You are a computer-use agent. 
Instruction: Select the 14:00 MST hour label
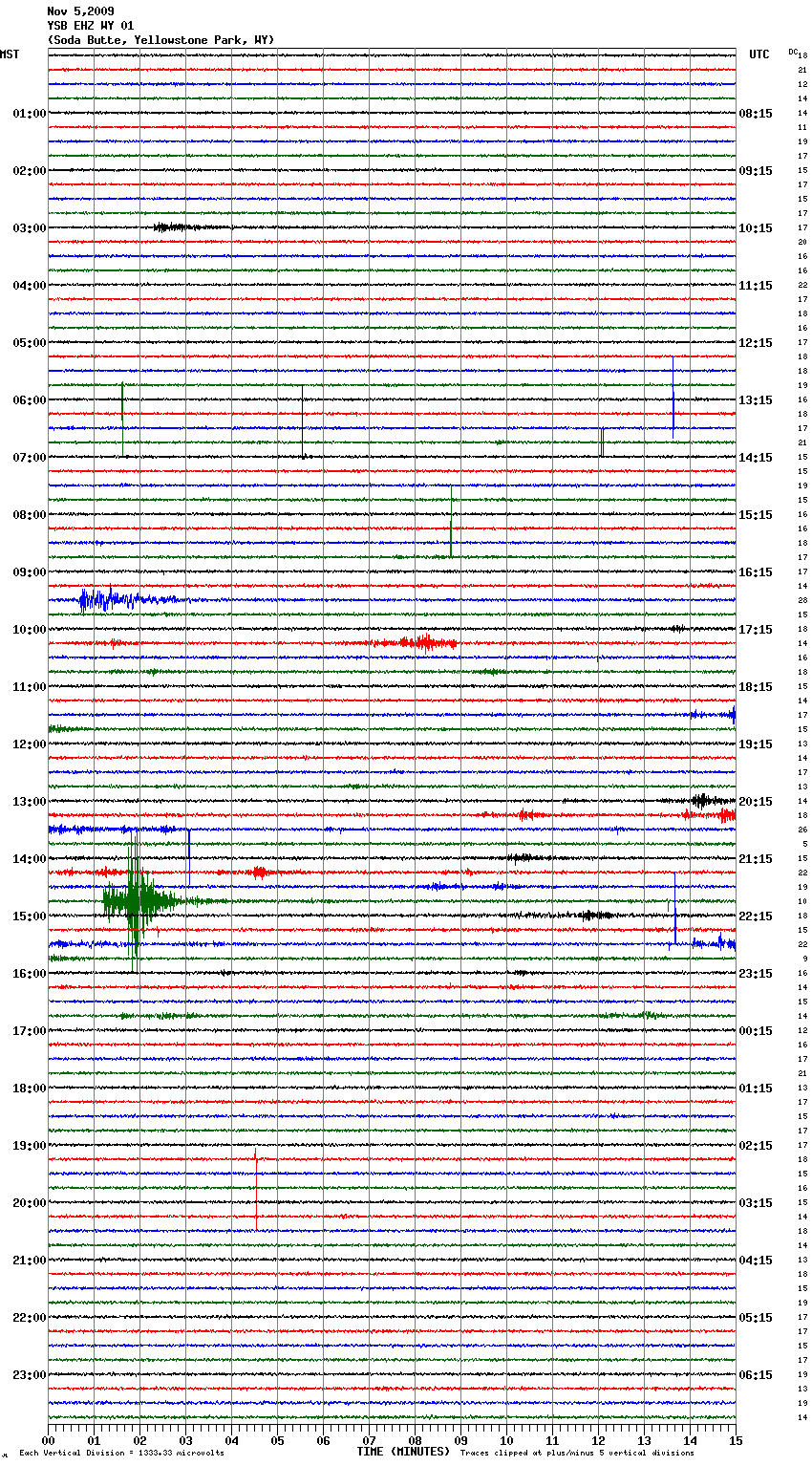click(x=30, y=859)
